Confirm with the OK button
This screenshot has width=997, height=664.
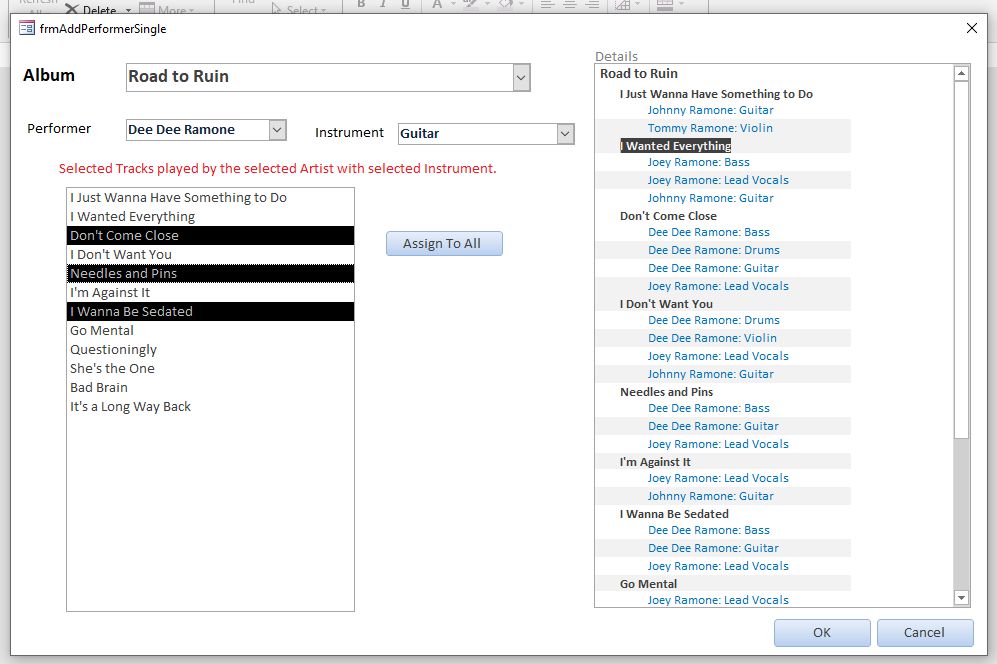click(822, 633)
